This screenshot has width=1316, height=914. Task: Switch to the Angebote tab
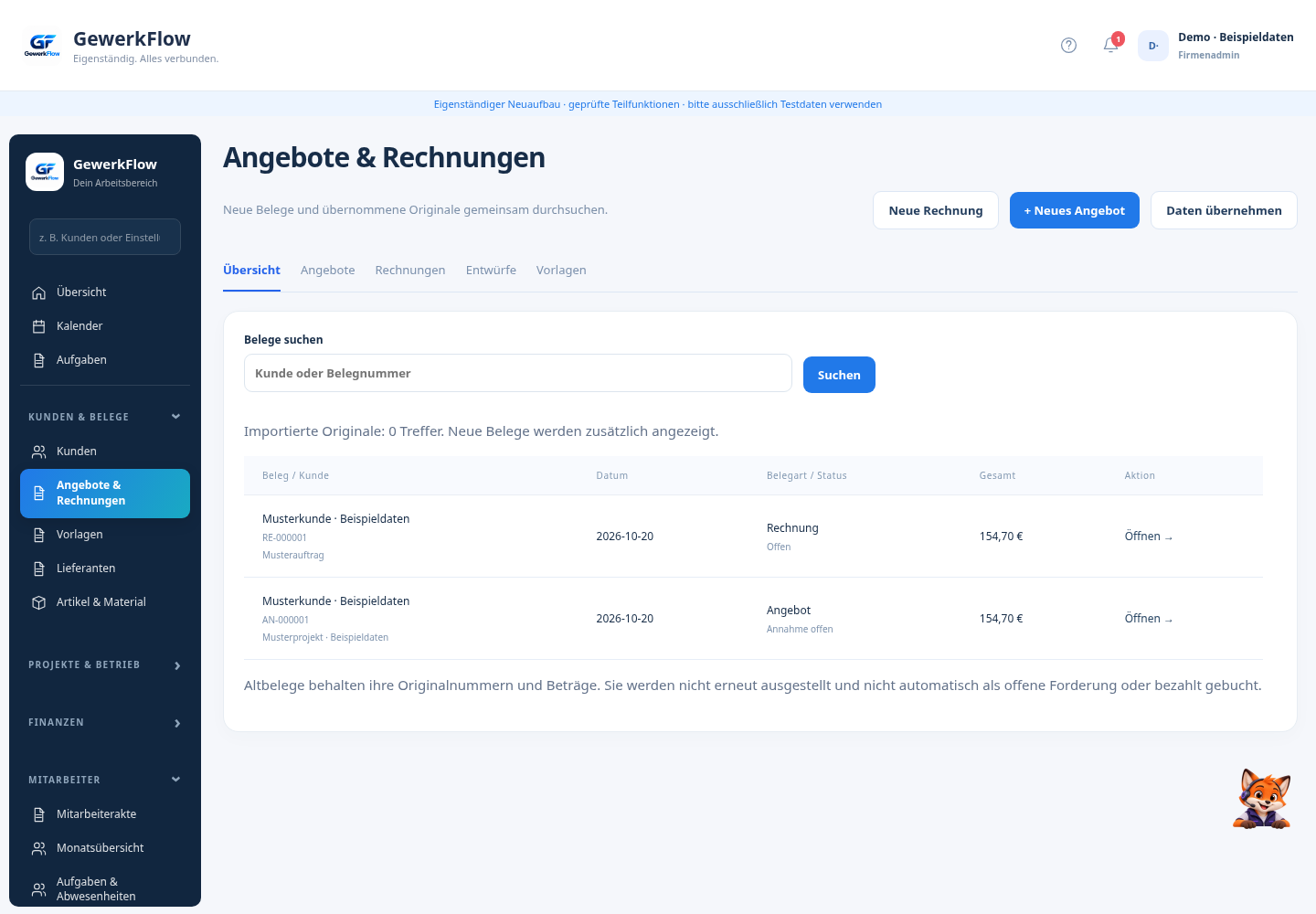[327, 271]
